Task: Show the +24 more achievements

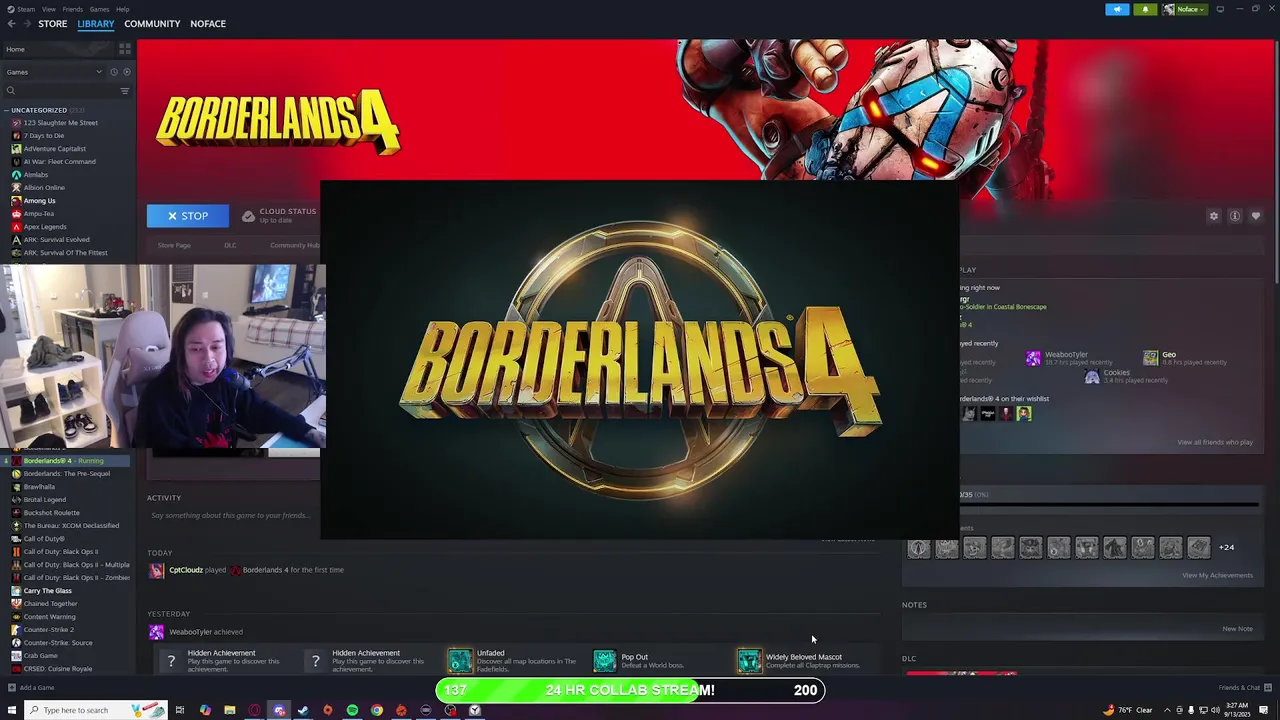Action: pyautogui.click(x=1226, y=547)
